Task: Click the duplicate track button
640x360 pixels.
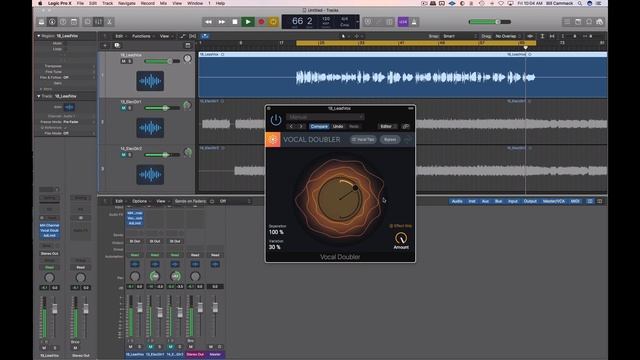Action: pos(117,45)
